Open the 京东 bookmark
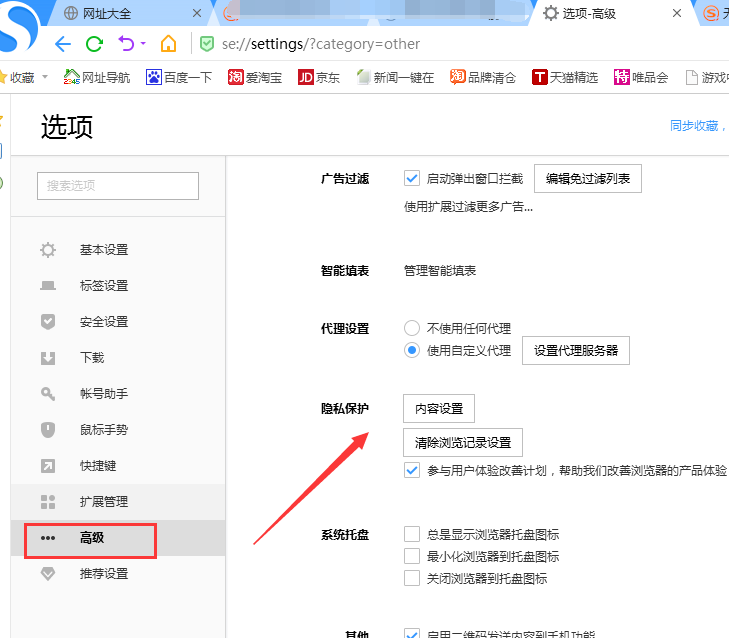The width and height of the screenshot is (729, 638). coord(319,77)
